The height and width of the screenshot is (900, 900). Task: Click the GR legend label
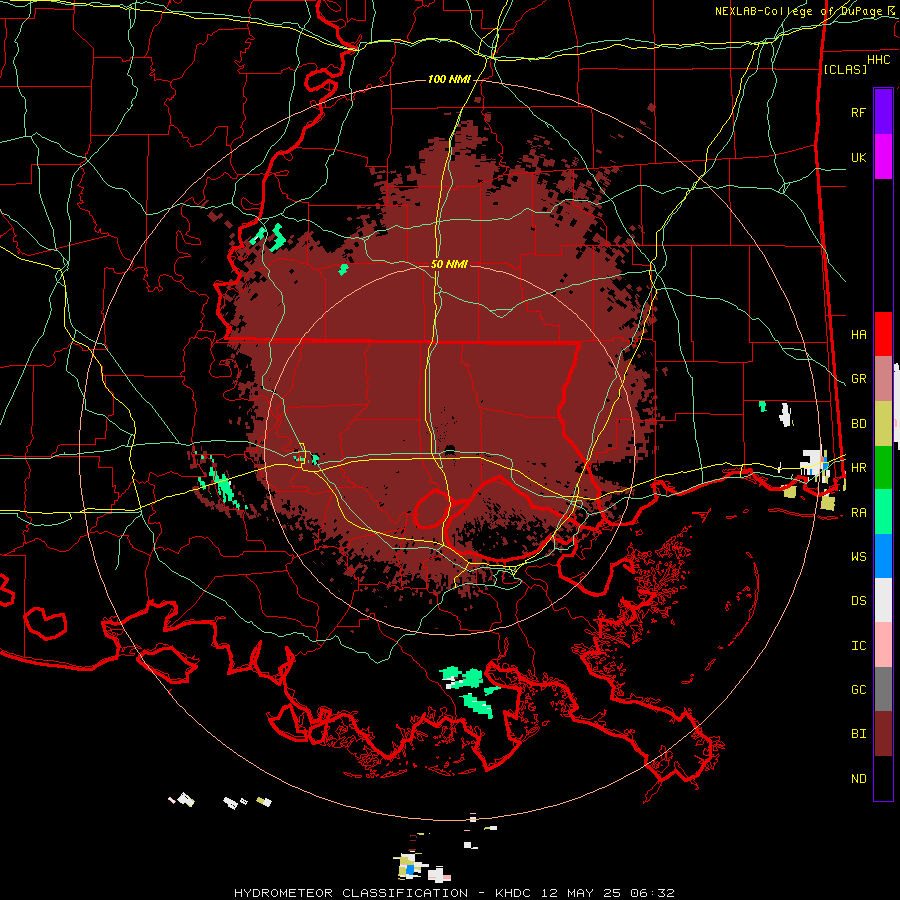(x=859, y=379)
